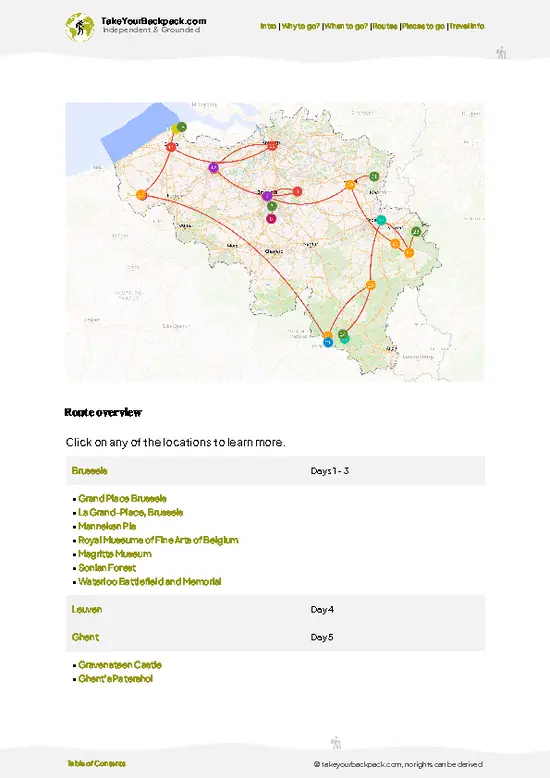Click the magenta marker south of Brussels
The width and height of the screenshot is (550, 778).
[271, 218]
